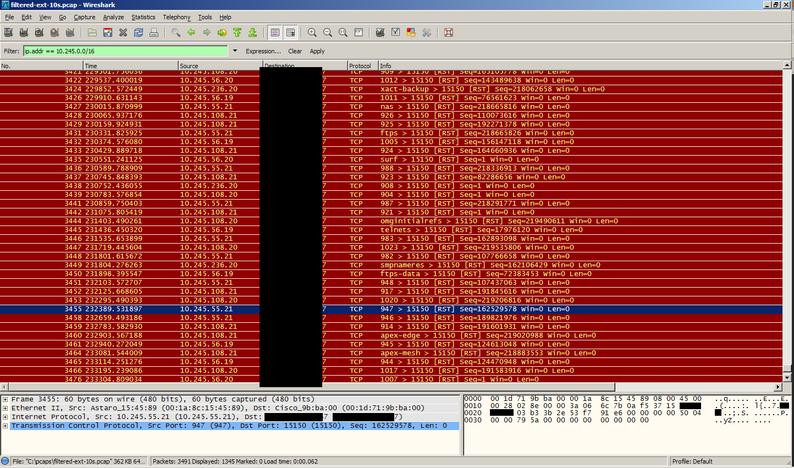Open the Go menu
This screenshot has width=794, height=468.
(x=62, y=17)
